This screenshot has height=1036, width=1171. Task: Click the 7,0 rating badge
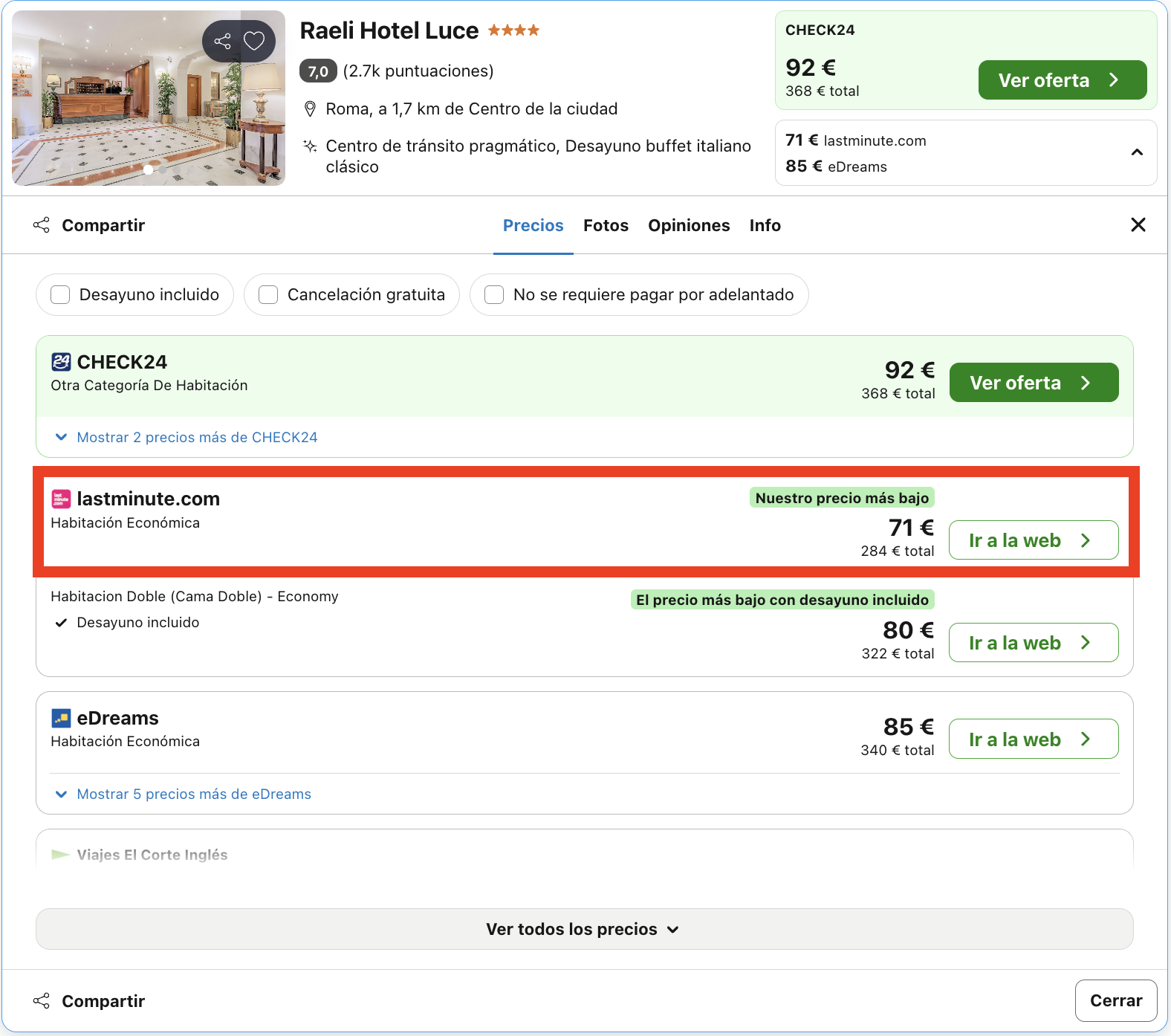(x=318, y=71)
